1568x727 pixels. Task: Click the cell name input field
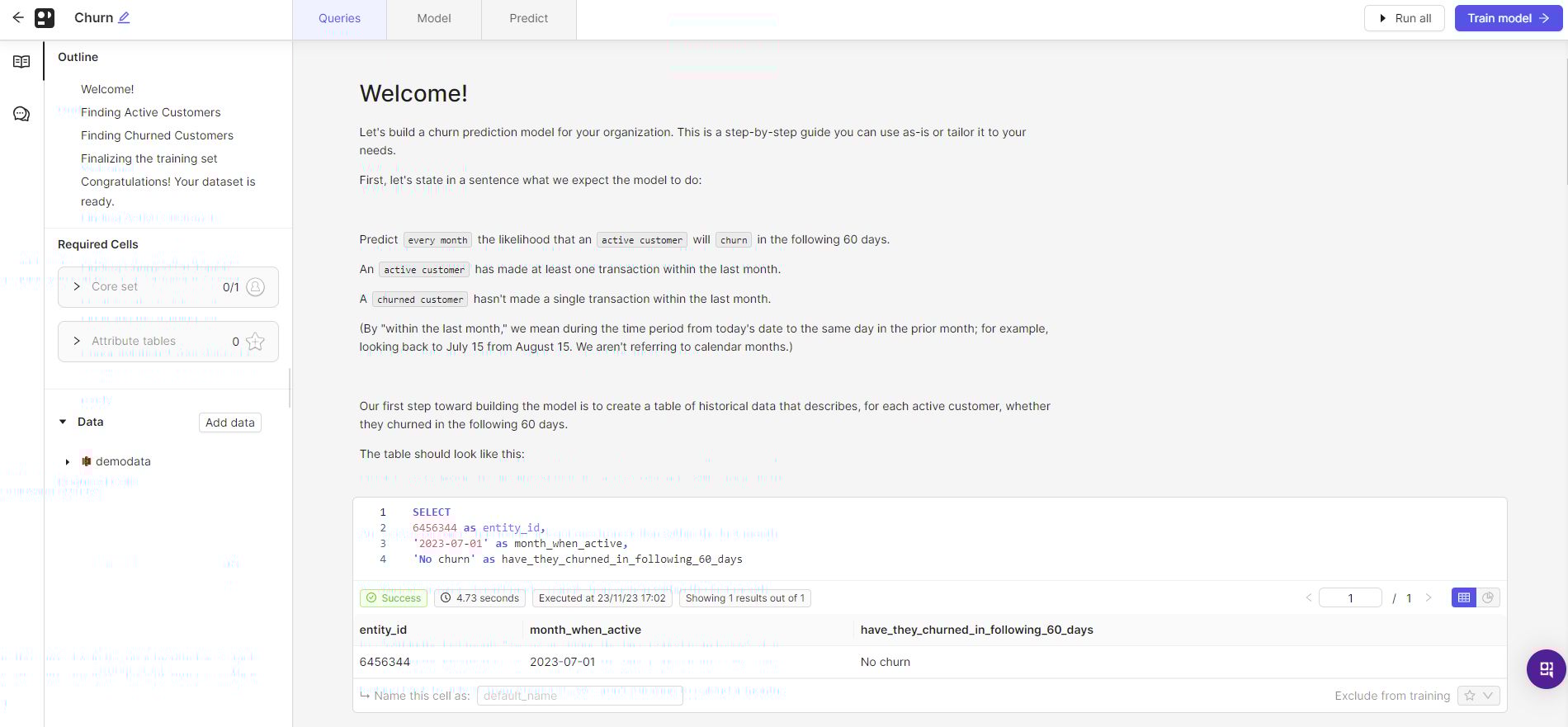(x=579, y=696)
